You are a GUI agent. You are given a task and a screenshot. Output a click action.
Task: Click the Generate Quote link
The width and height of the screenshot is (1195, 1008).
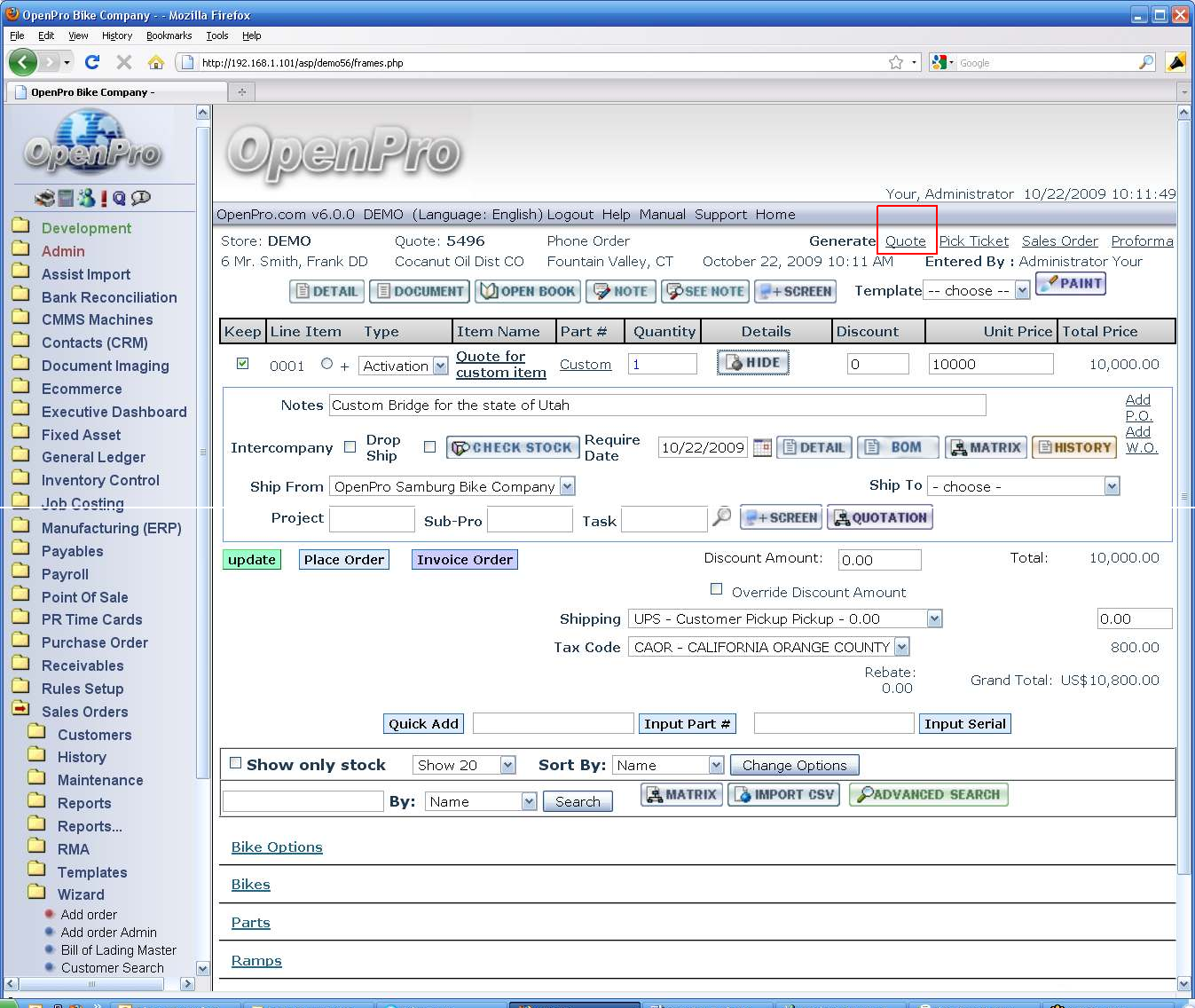(905, 241)
